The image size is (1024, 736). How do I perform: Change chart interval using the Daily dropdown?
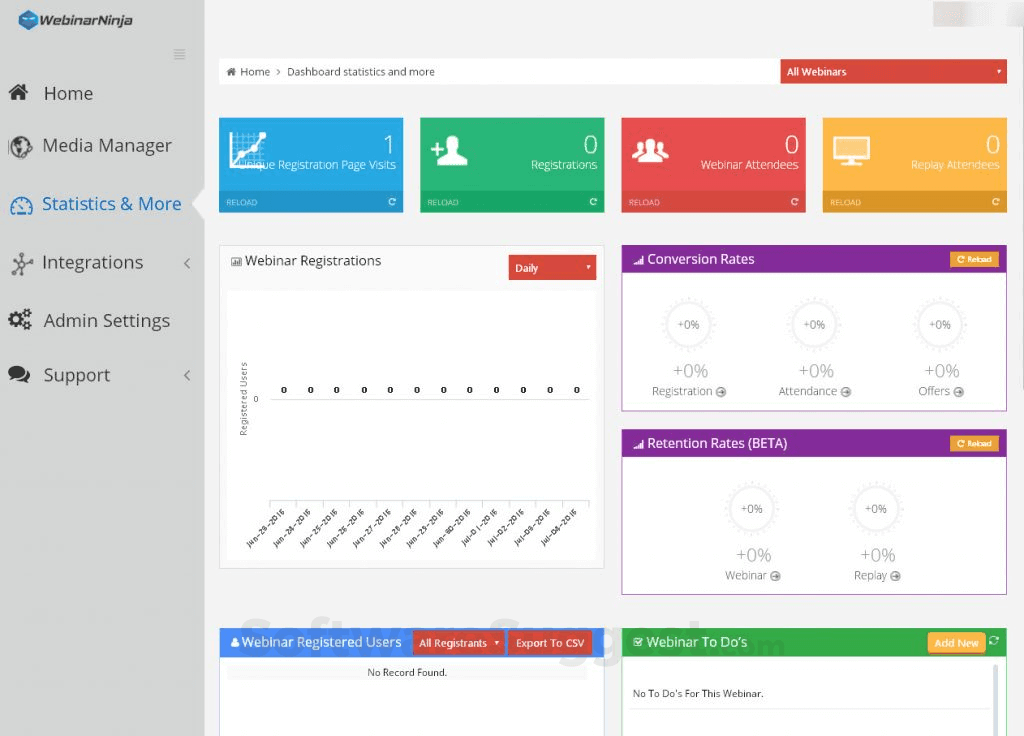[x=551, y=267]
